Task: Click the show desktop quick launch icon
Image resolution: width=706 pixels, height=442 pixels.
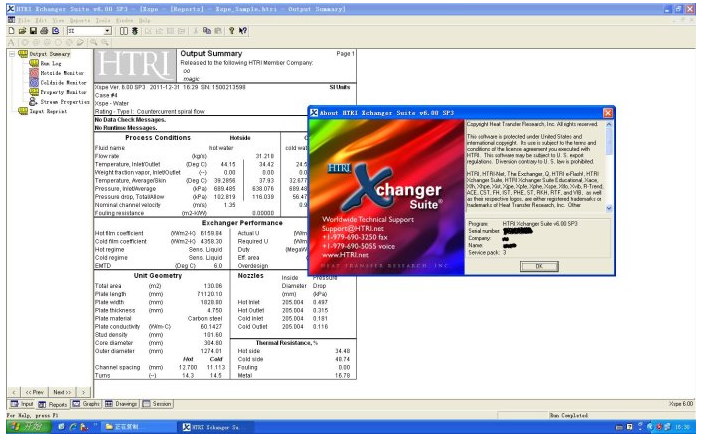Action: [62, 427]
